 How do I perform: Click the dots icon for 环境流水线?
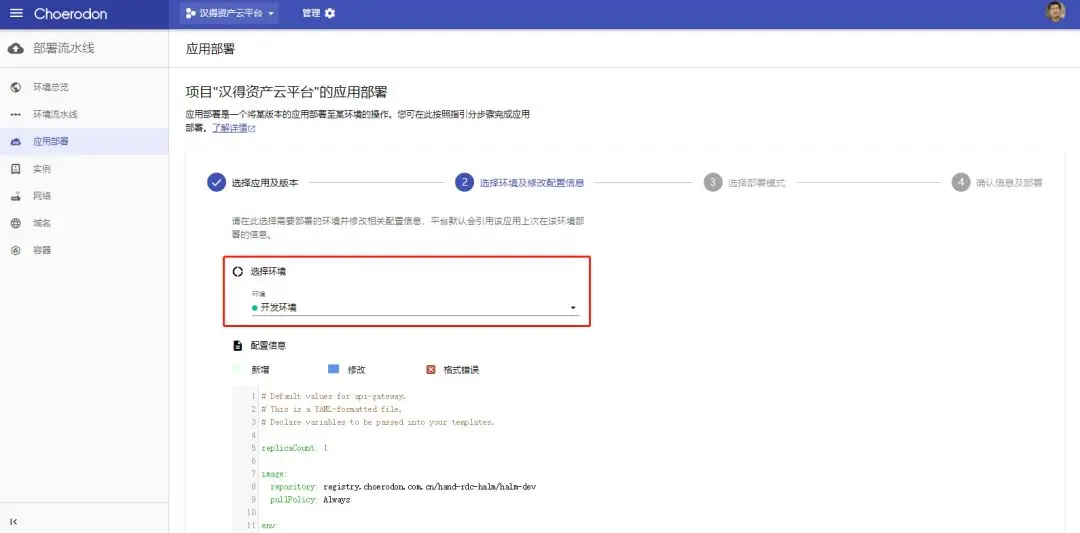(16, 114)
